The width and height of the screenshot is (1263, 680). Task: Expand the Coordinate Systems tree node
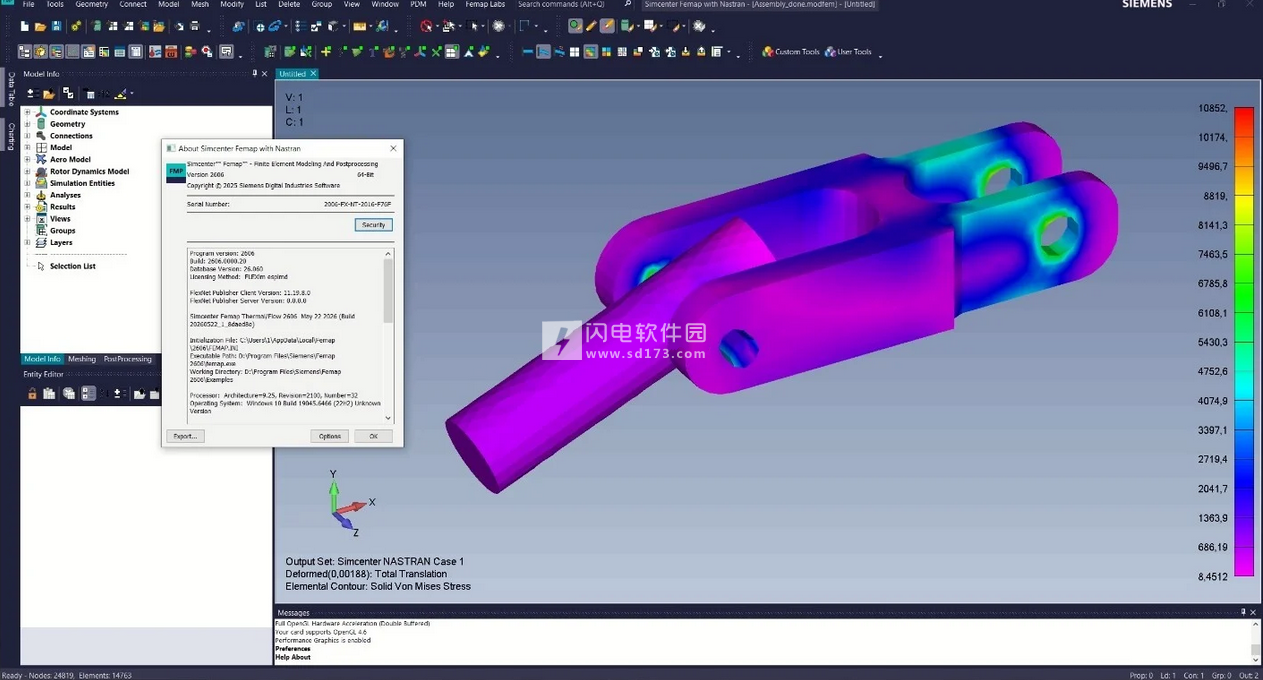click(x=27, y=112)
